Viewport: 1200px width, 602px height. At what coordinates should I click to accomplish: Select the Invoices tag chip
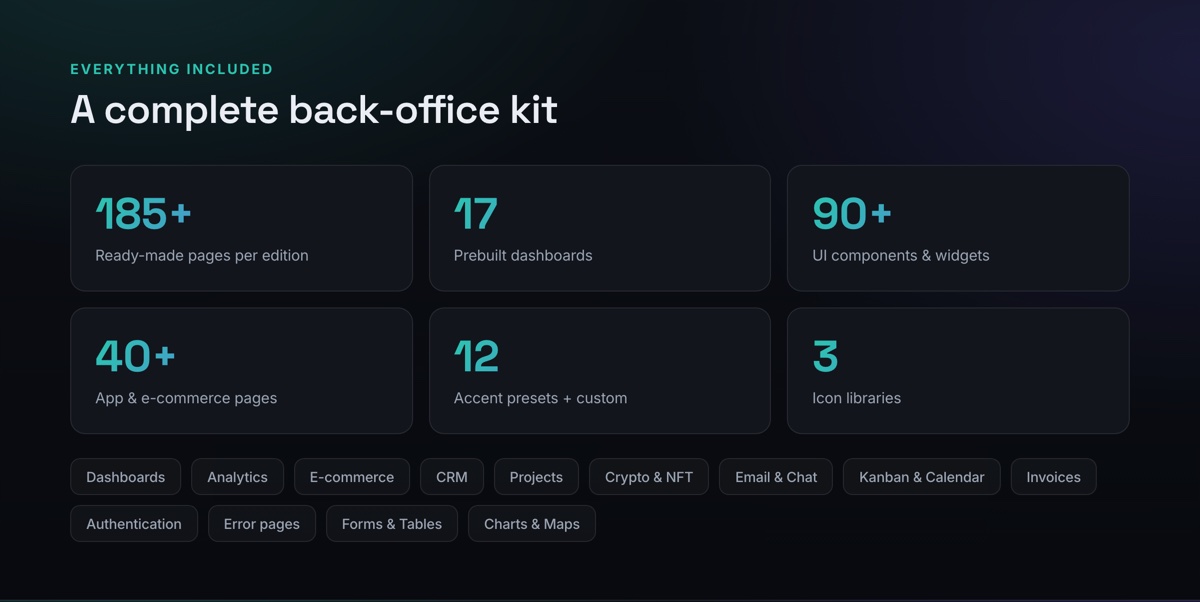pos(1054,477)
